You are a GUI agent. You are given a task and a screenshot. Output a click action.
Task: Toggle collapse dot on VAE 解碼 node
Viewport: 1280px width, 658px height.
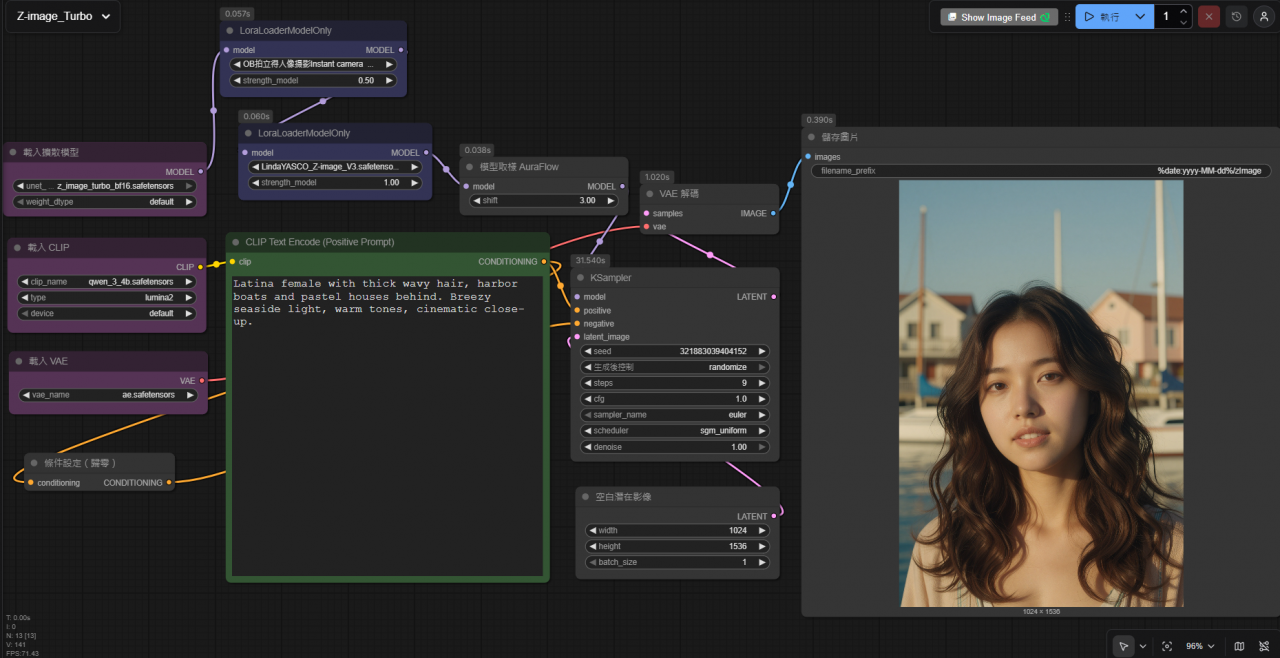coord(649,194)
